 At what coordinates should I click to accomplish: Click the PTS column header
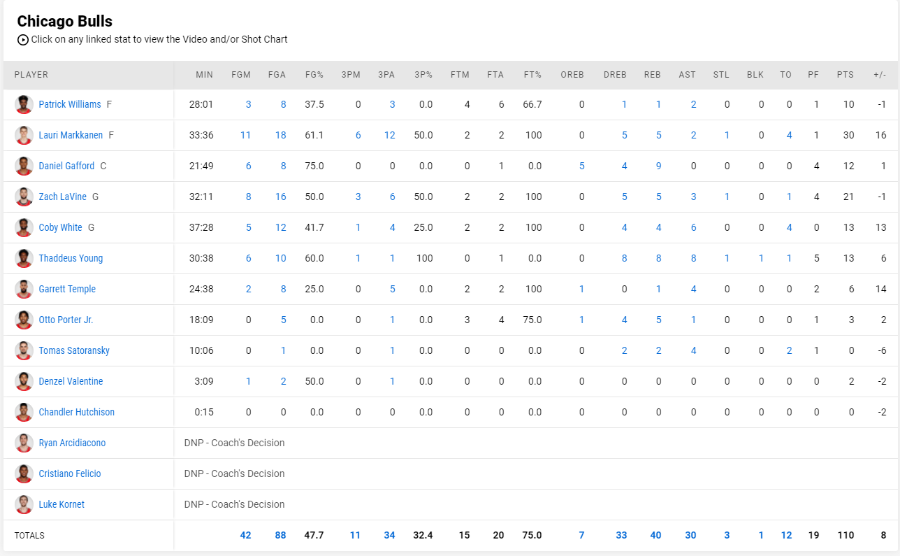point(845,75)
